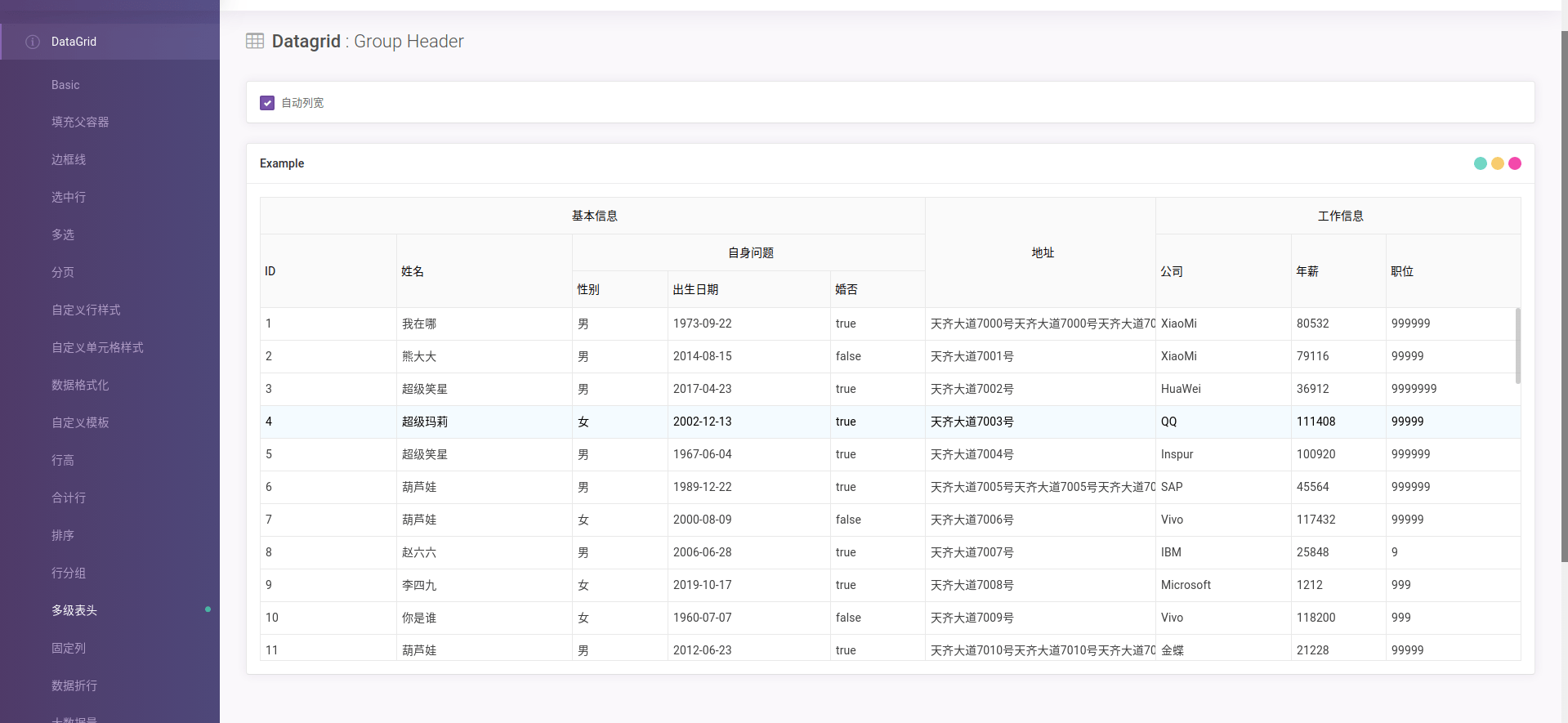Click the table's vertical scrollbar thumb
The width and height of the screenshot is (1568, 723).
tap(1518, 346)
